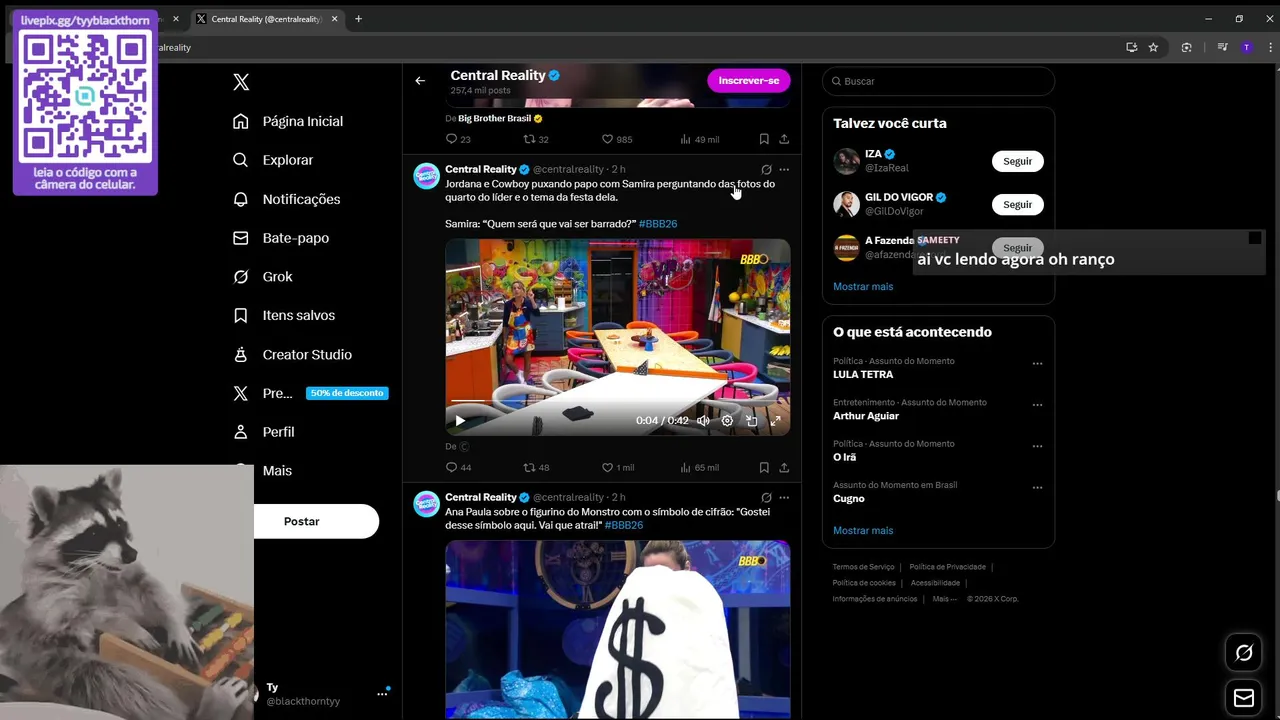Screen dimensions: 1280x720
Task: Play the BBB kitchen video
Action: coord(460,421)
